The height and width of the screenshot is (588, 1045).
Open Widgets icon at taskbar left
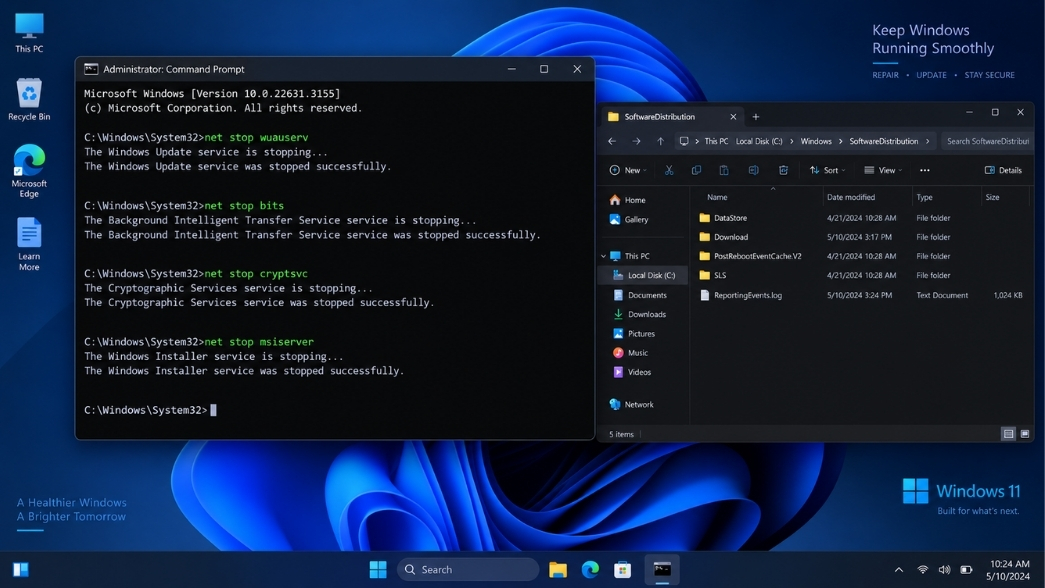pos(21,569)
